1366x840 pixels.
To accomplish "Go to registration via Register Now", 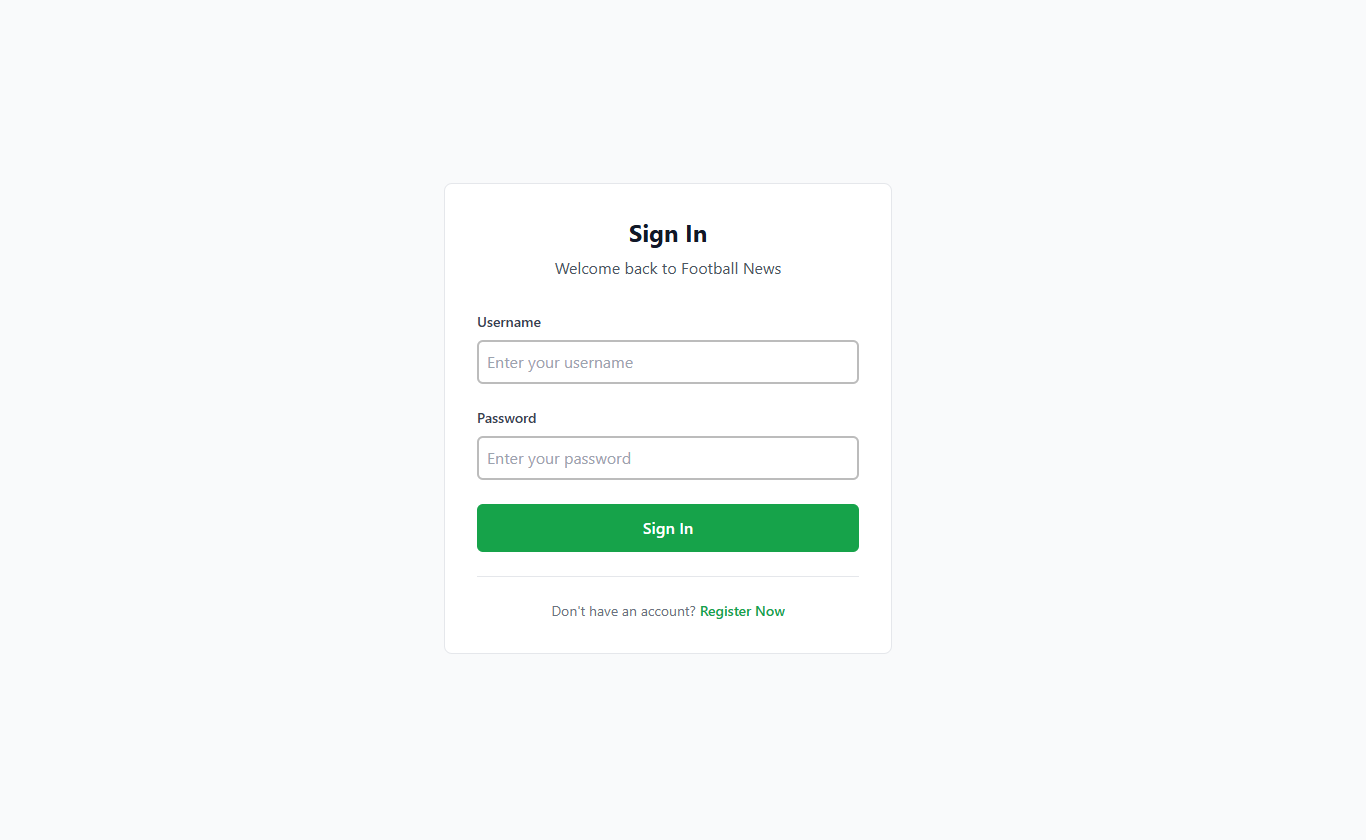I will pos(742,611).
